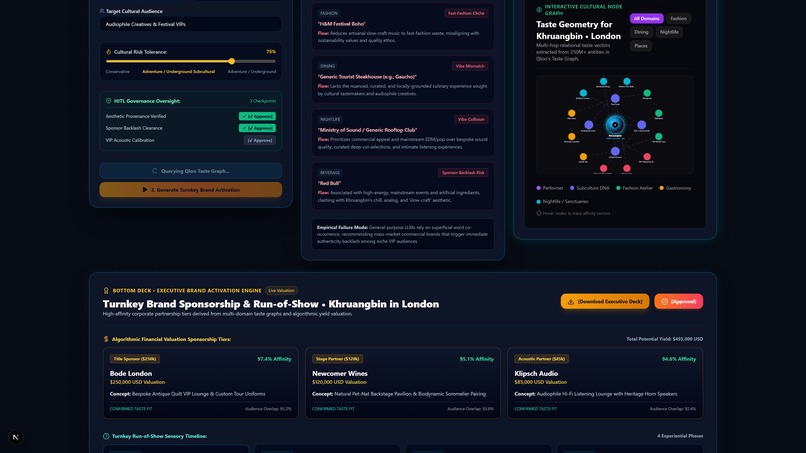Click the Live Valuation badge

click(x=281, y=291)
